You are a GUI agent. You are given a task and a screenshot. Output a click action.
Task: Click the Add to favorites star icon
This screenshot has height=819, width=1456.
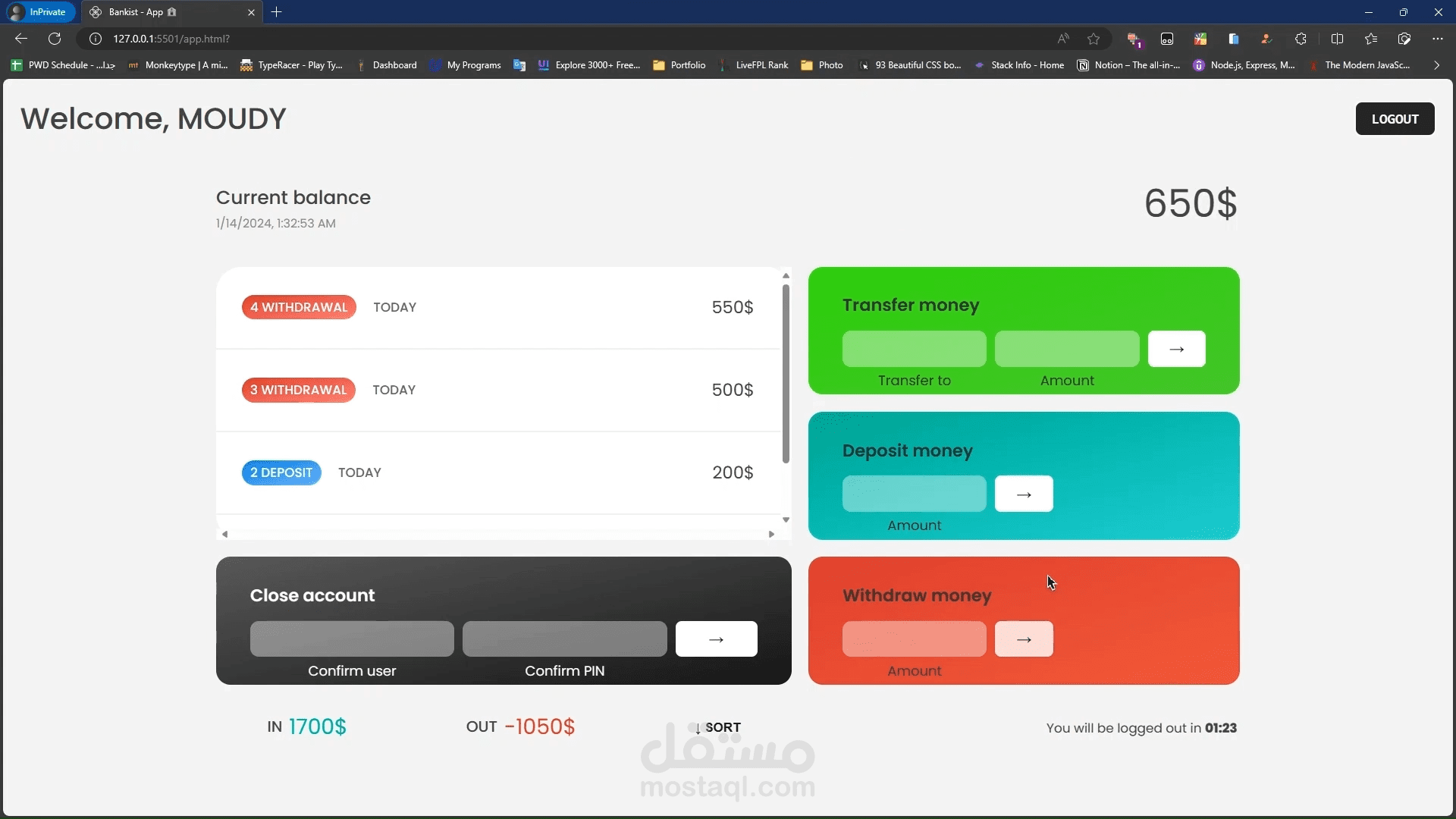tap(1094, 39)
